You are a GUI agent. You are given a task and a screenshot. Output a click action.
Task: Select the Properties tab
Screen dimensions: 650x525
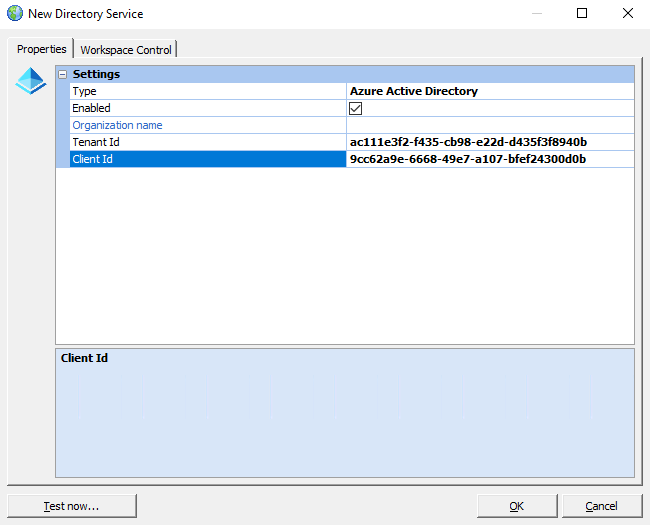[x=42, y=49]
